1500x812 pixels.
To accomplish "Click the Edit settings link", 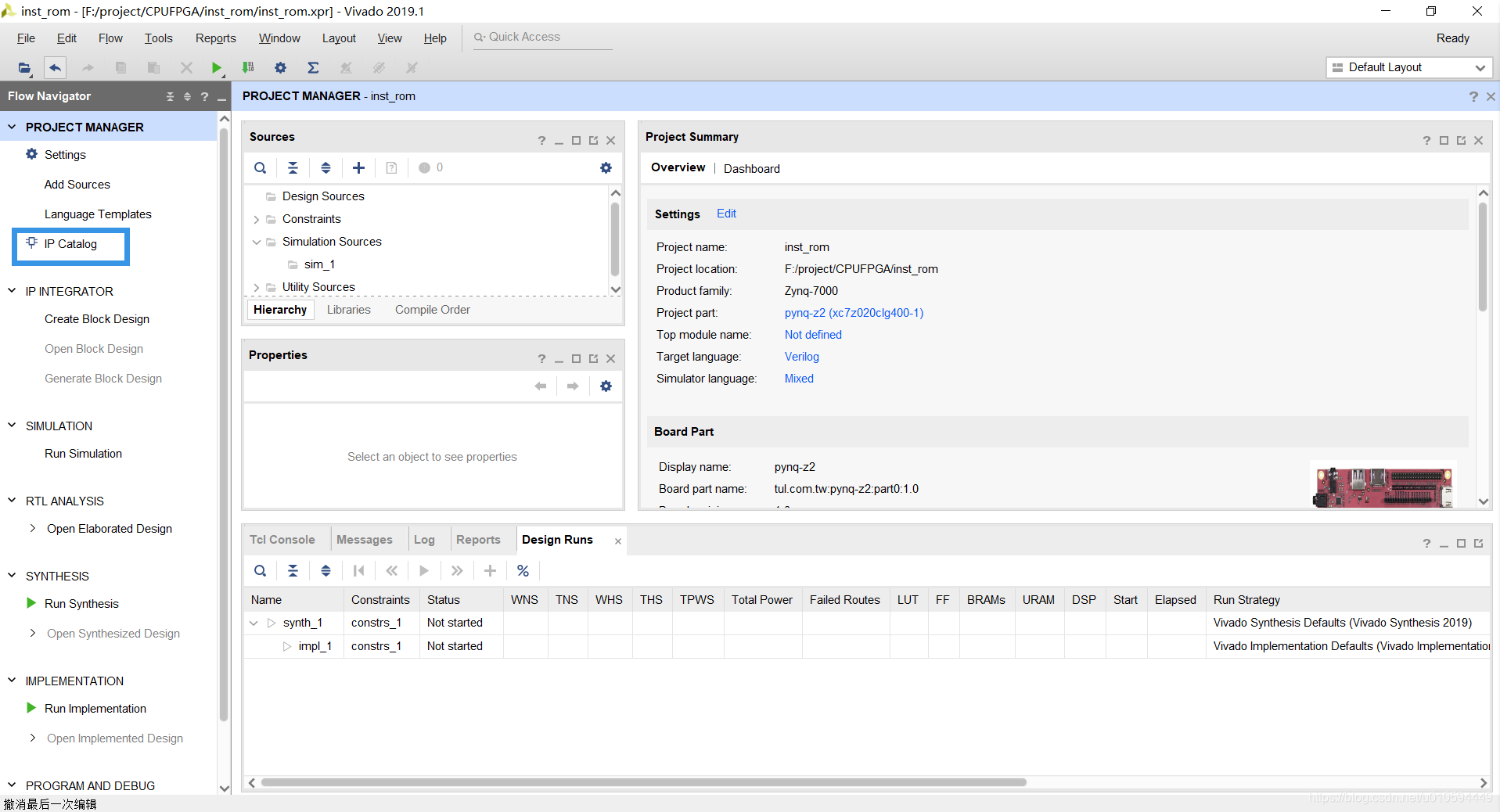I will (x=726, y=214).
